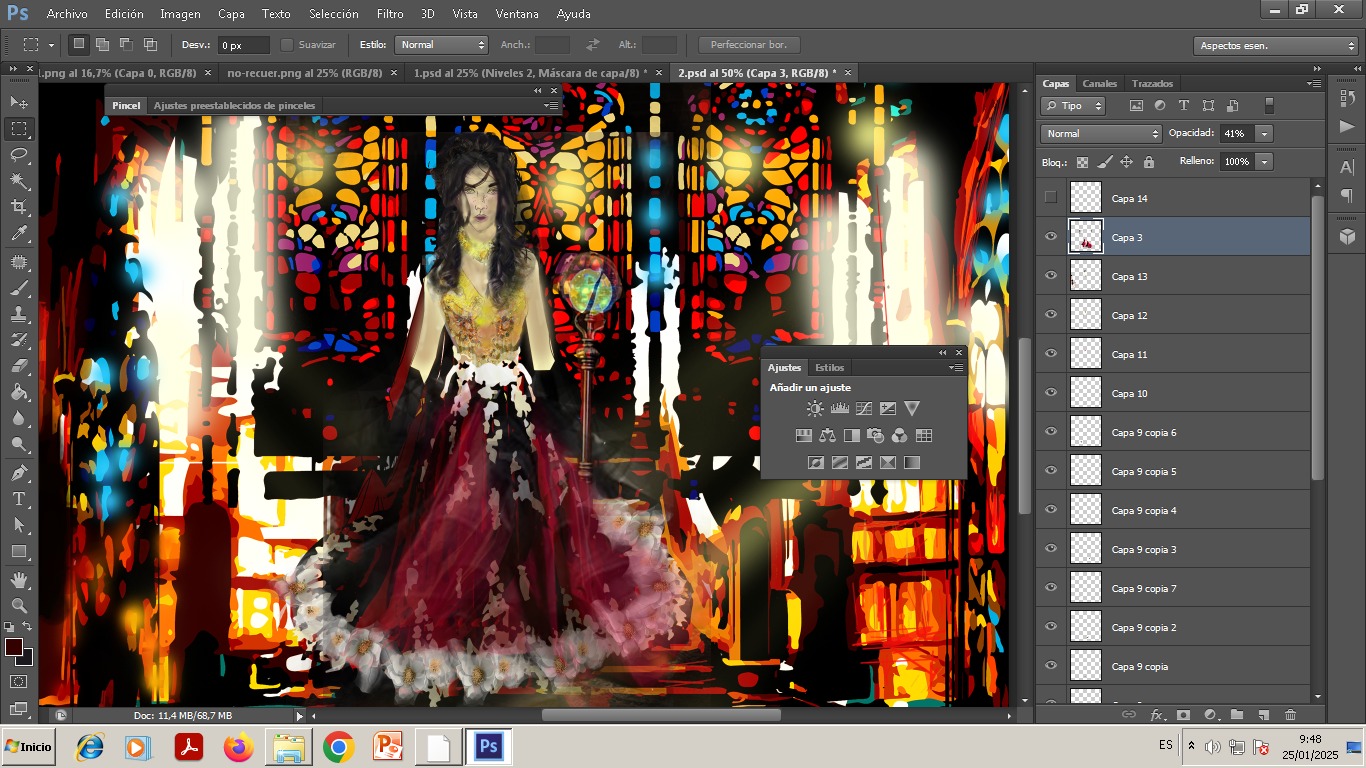This screenshot has height=768, width=1366.
Task: Open the 3D panel cube icon
Action: click(1347, 236)
